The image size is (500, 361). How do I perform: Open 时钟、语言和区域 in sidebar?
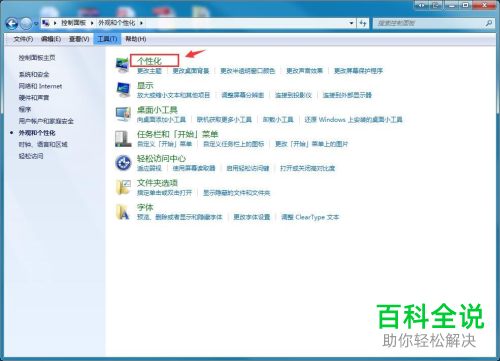(43, 144)
